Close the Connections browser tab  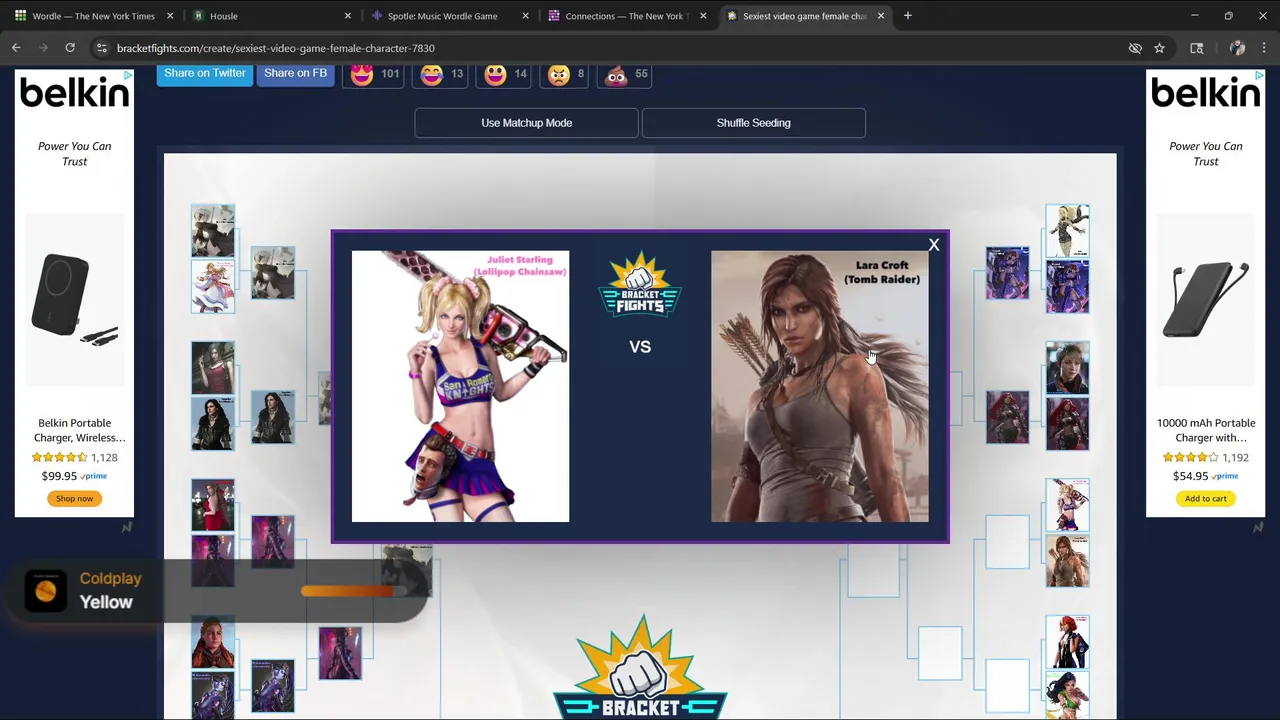pos(703,16)
